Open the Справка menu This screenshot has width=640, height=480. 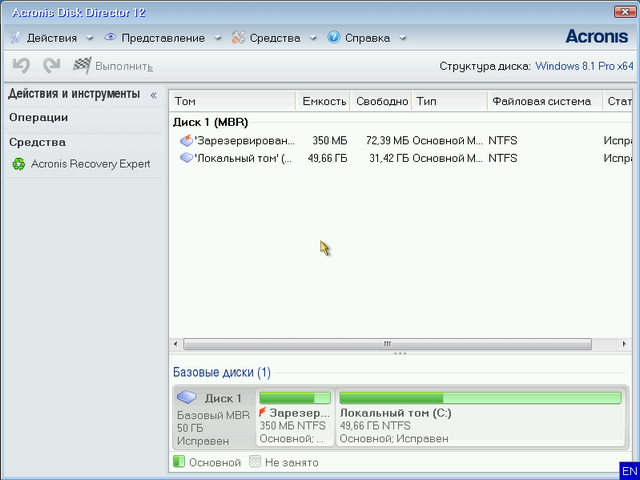(x=367, y=38)
